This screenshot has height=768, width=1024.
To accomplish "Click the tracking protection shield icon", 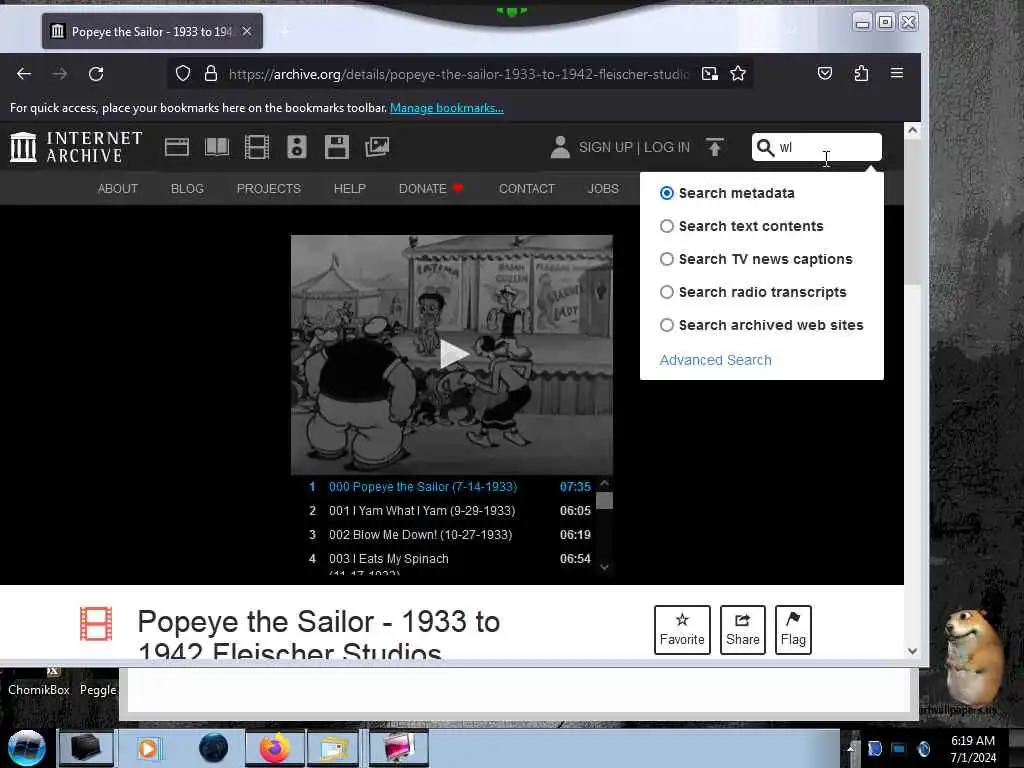I will click(x=183, y=73).
